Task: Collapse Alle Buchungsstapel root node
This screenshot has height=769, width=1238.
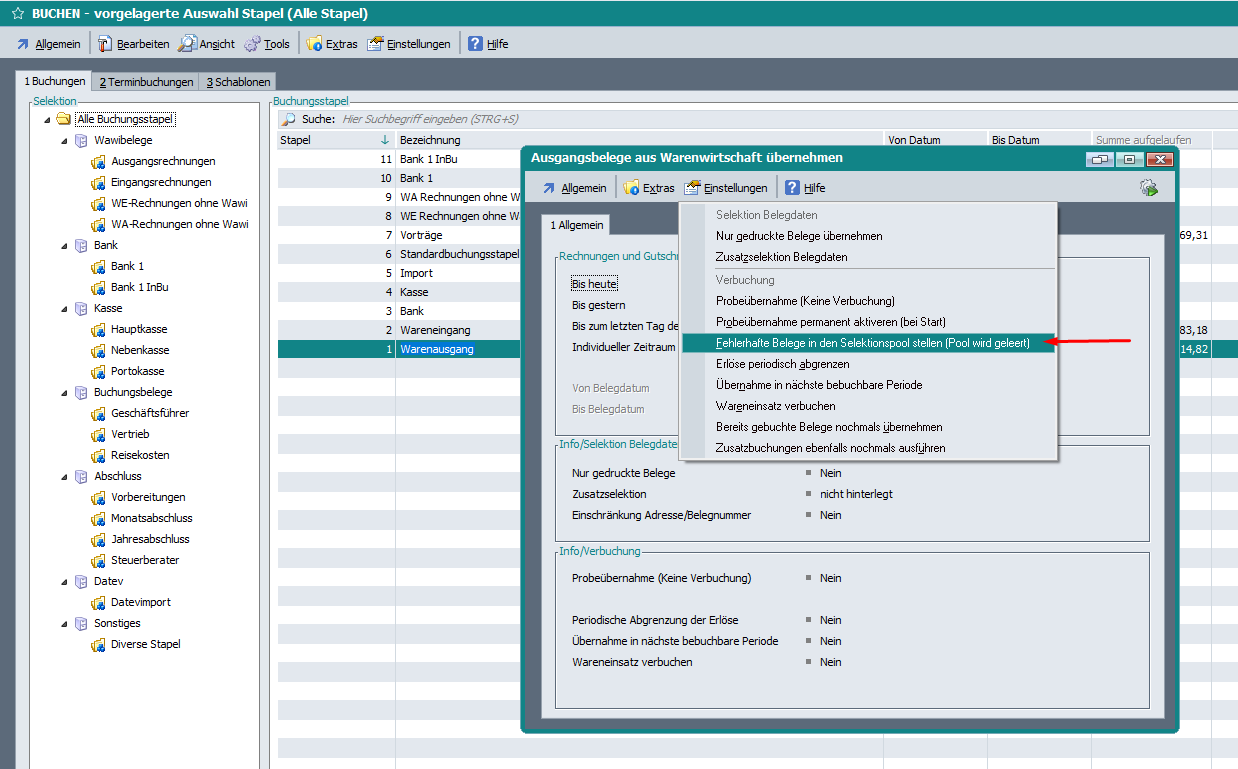Action: pos(47,120)
